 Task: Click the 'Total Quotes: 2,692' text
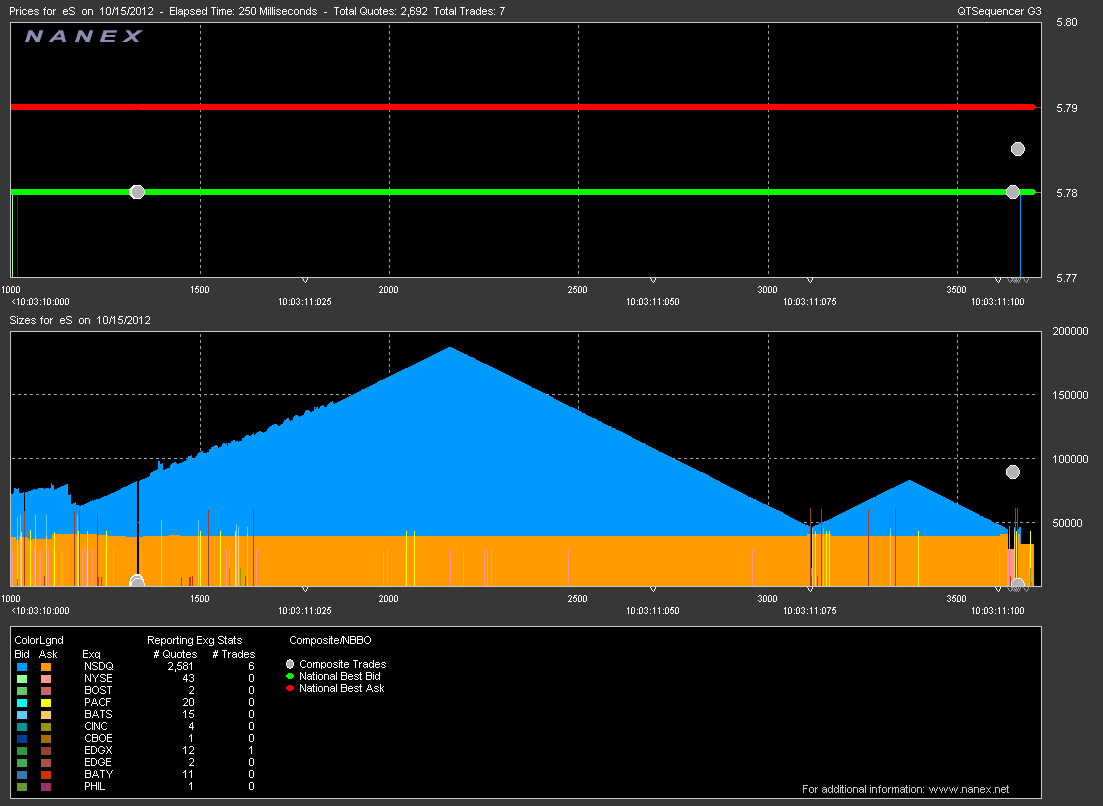[380, 11]
